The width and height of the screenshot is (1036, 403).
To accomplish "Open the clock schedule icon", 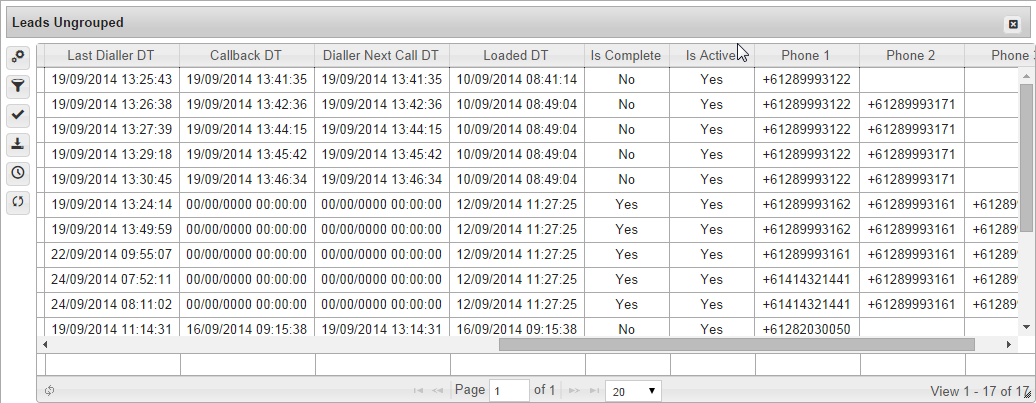I will [17, 173].
